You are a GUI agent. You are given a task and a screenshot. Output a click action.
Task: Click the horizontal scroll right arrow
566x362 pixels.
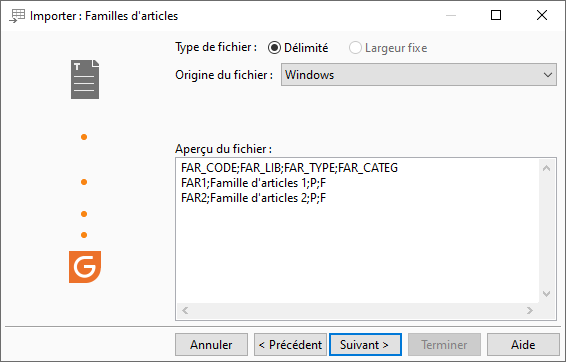tap(530, 310)
